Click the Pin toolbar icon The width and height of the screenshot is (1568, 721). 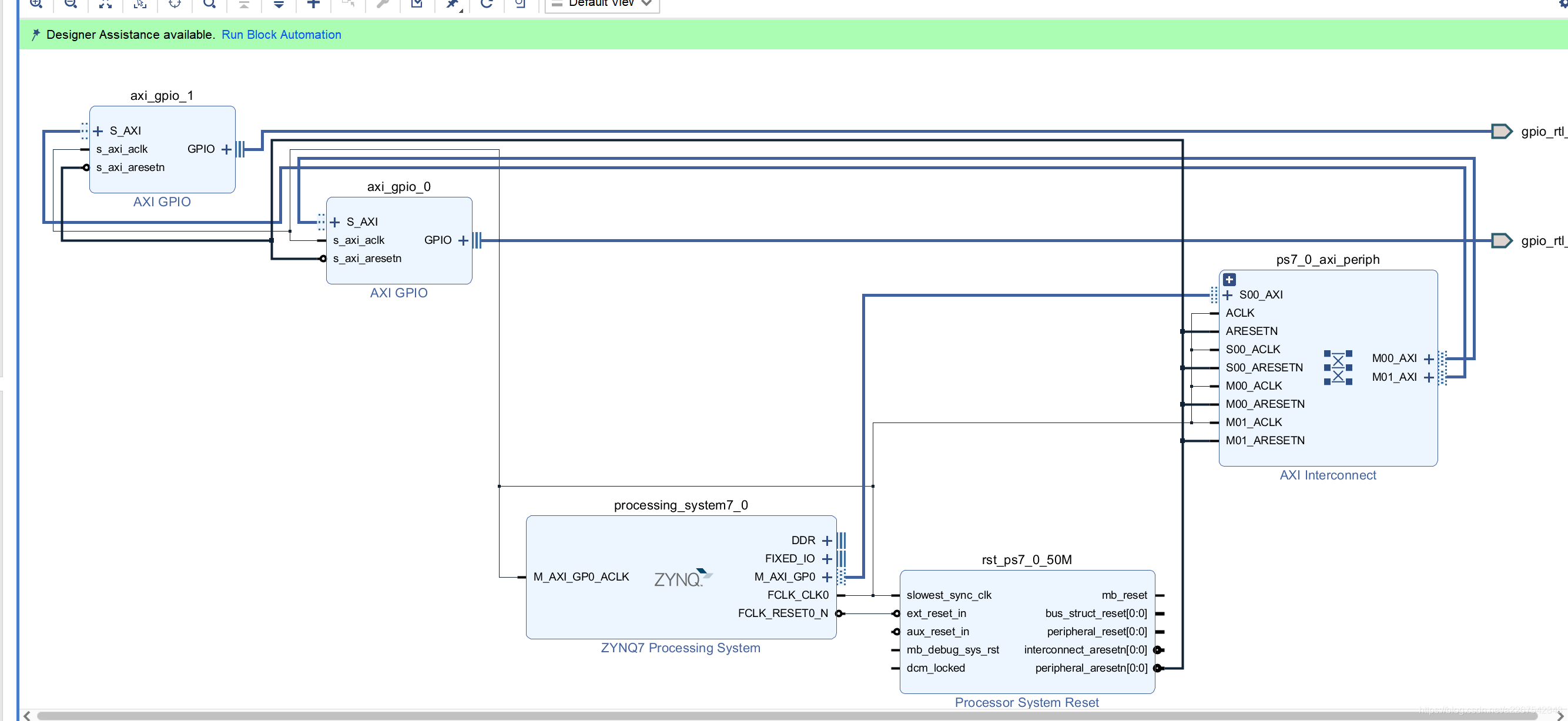tap(451, 4)
